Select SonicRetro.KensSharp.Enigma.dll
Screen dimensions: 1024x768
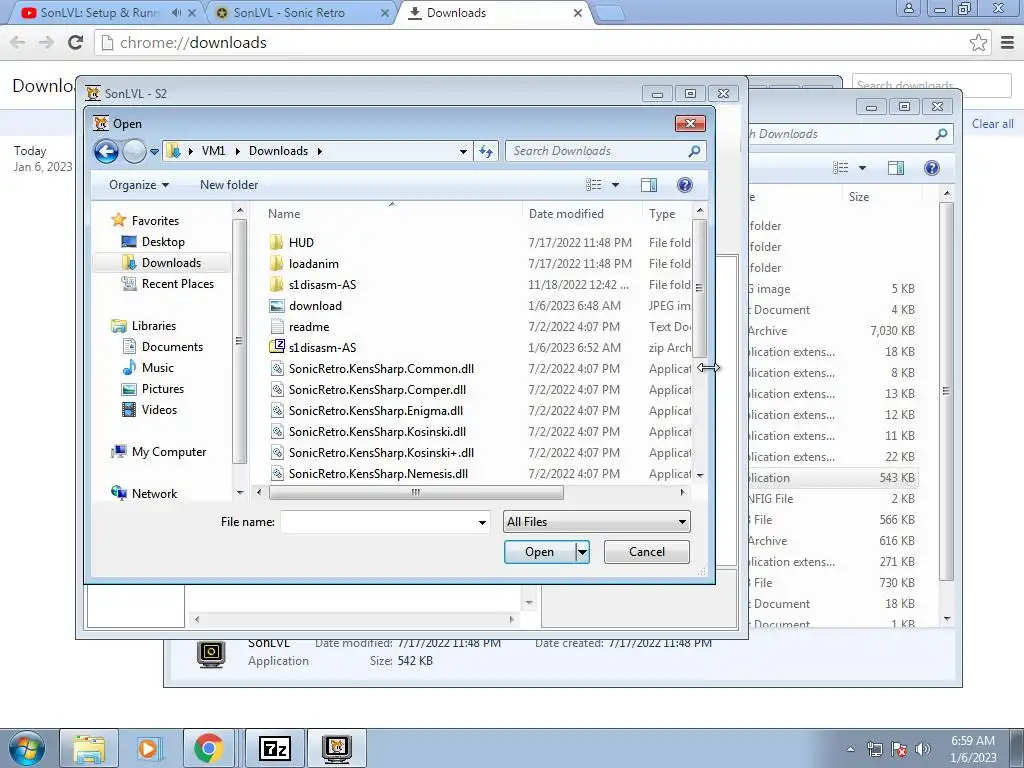(x=376, y=411)
